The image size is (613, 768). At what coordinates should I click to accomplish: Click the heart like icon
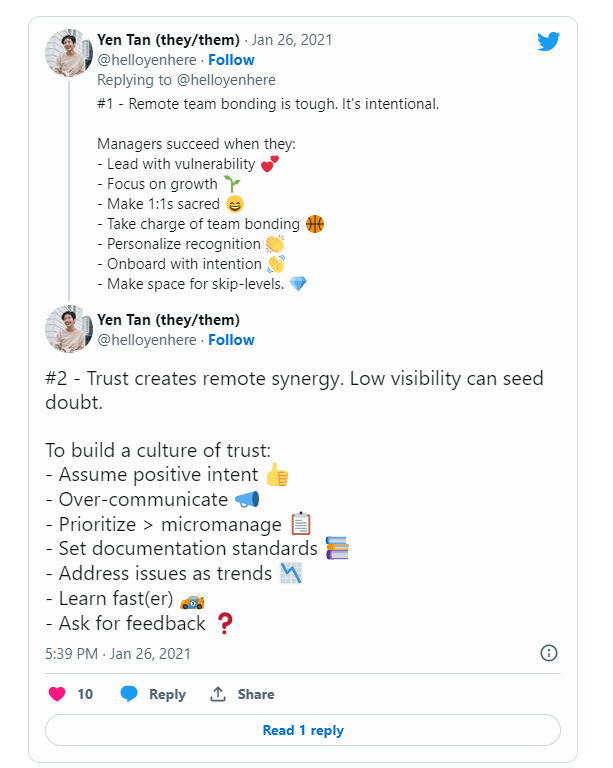57,694
